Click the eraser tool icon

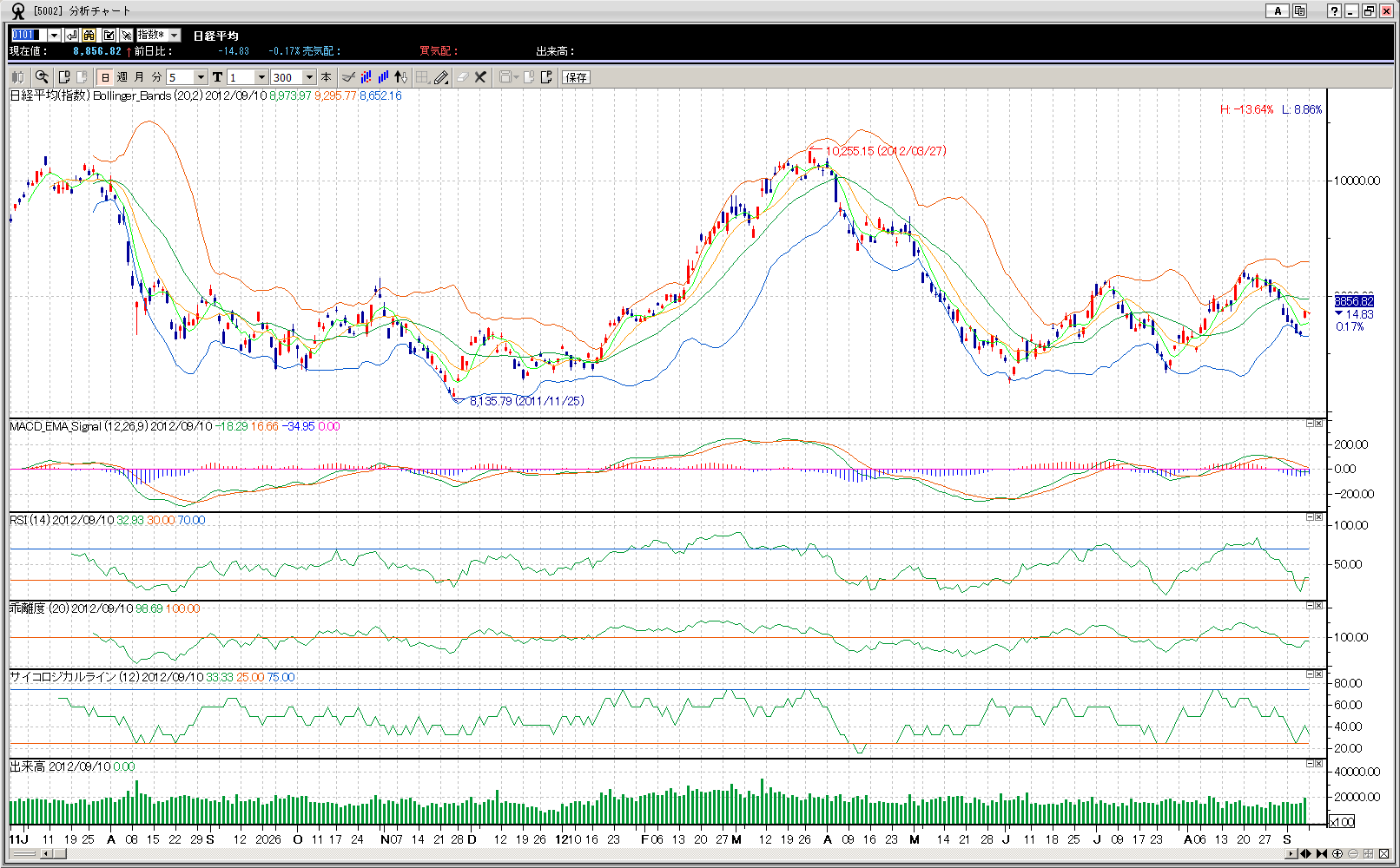tap(462, 77)
